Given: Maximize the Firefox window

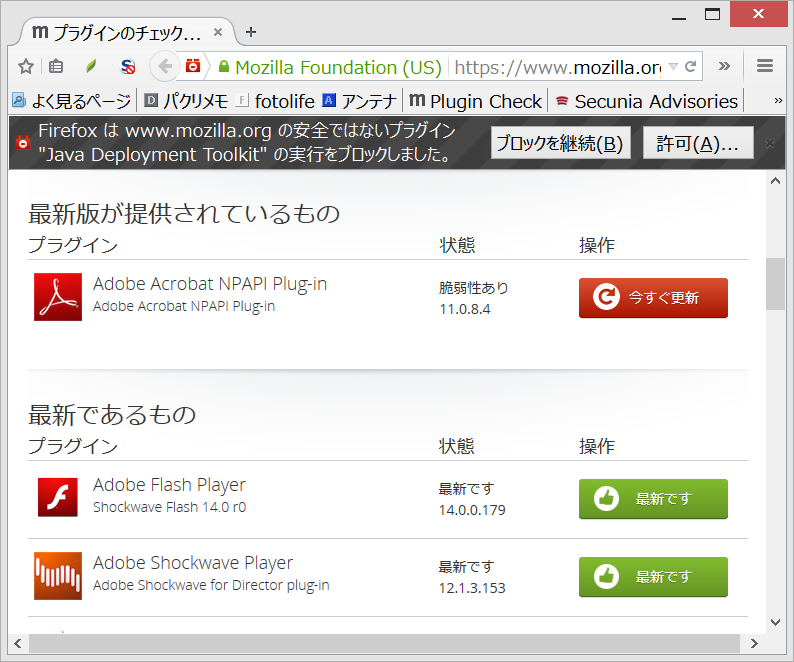Looking at the screenshot, I should [x=712, y=14].
